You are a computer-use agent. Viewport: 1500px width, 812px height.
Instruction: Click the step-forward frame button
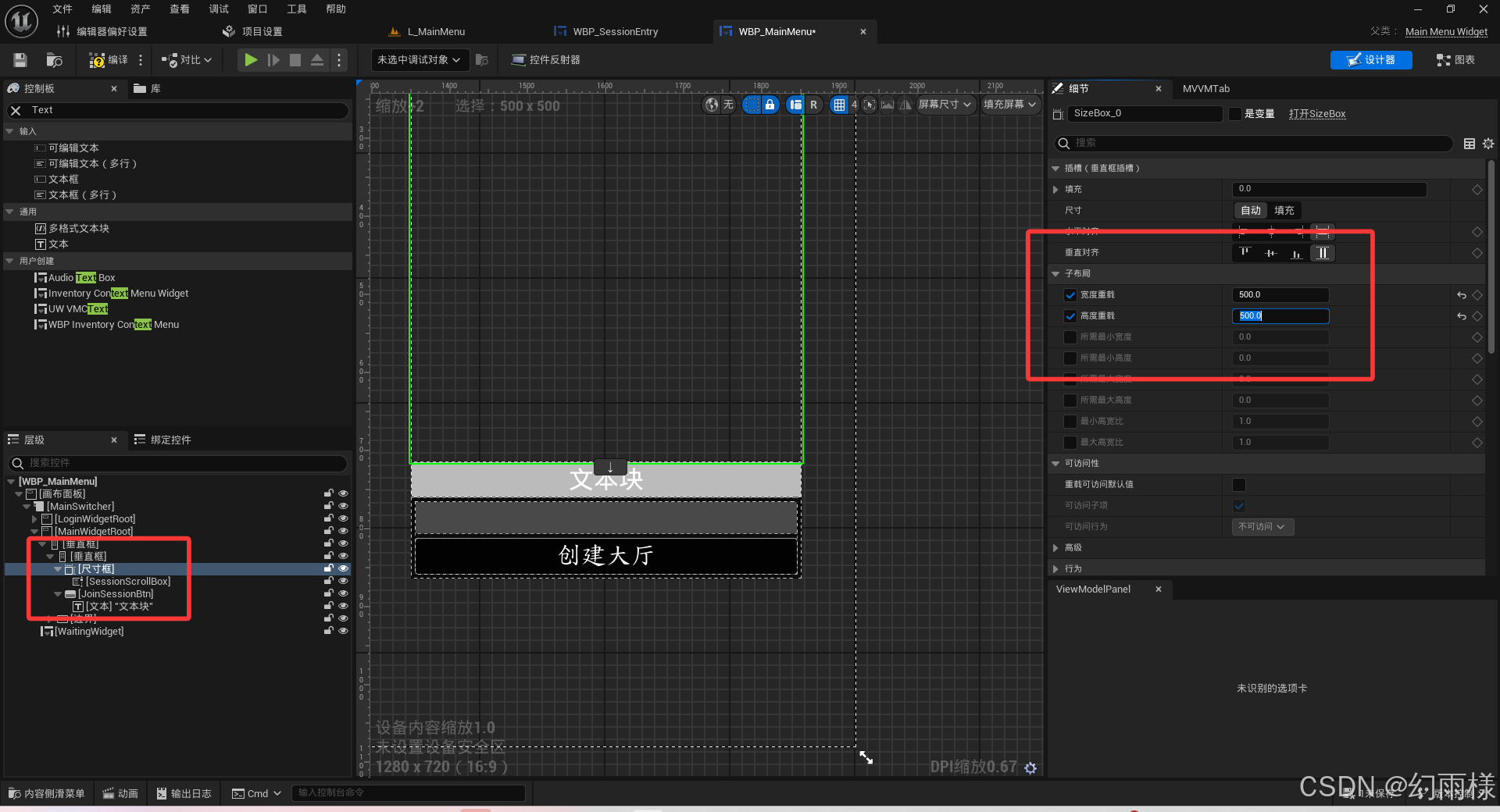pos(273,60)
